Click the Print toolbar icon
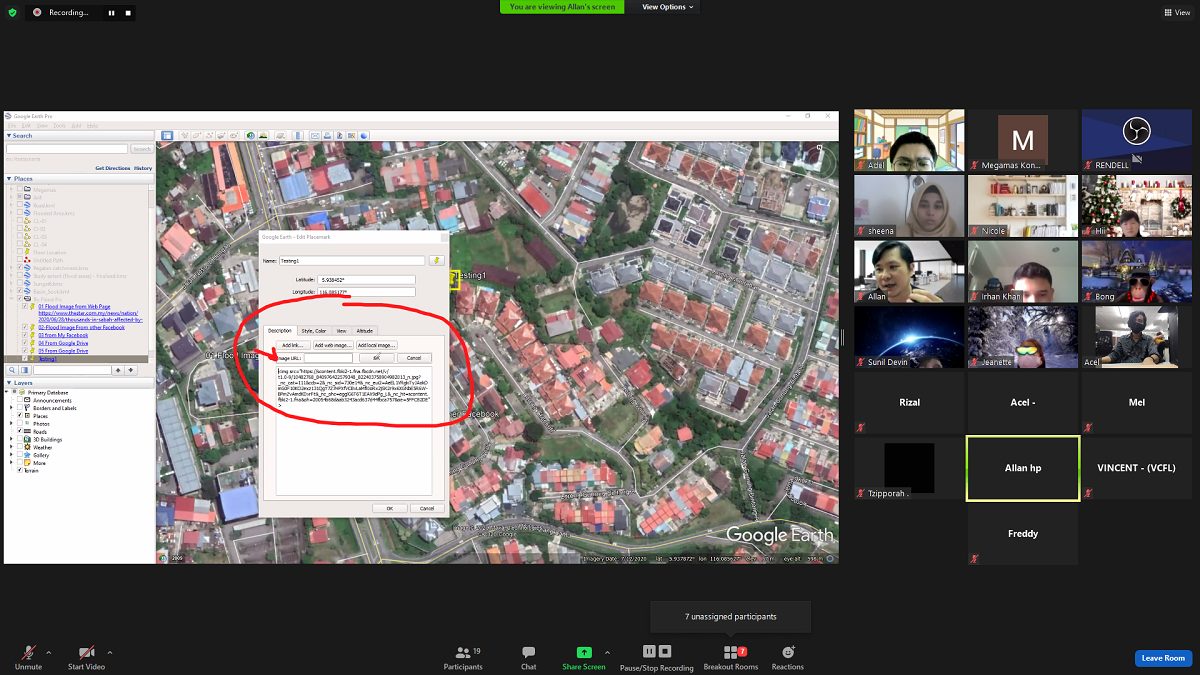 326,135
